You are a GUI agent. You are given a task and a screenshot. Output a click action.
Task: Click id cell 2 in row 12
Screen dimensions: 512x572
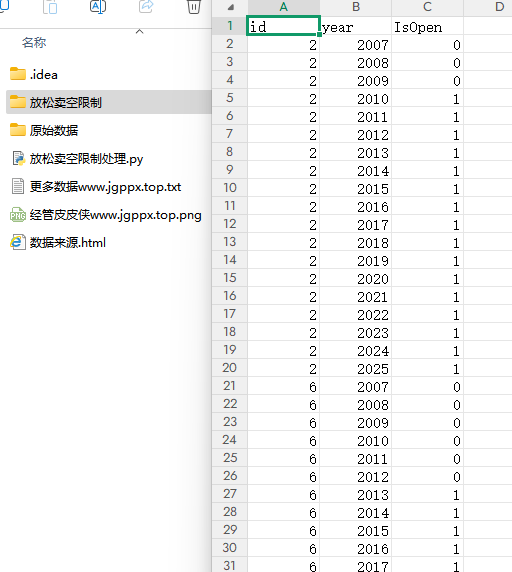pyautogui.click(x=283, y=225)
